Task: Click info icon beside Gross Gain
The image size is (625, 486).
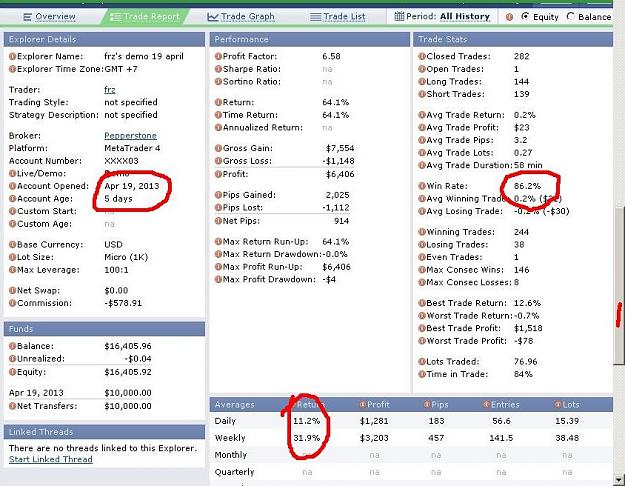Action: point(218,148)
